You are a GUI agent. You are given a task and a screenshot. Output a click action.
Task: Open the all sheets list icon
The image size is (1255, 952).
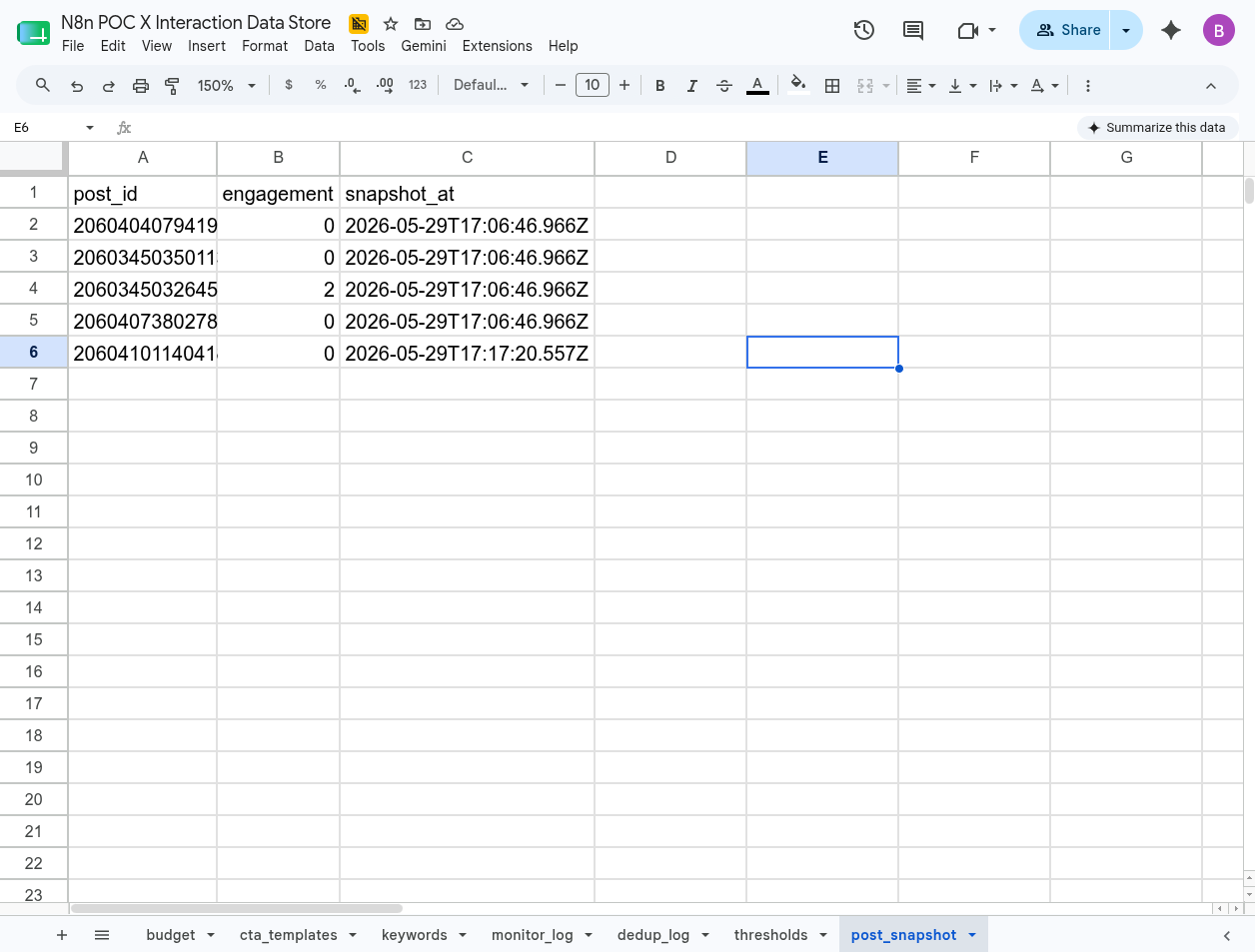[102, 935]
